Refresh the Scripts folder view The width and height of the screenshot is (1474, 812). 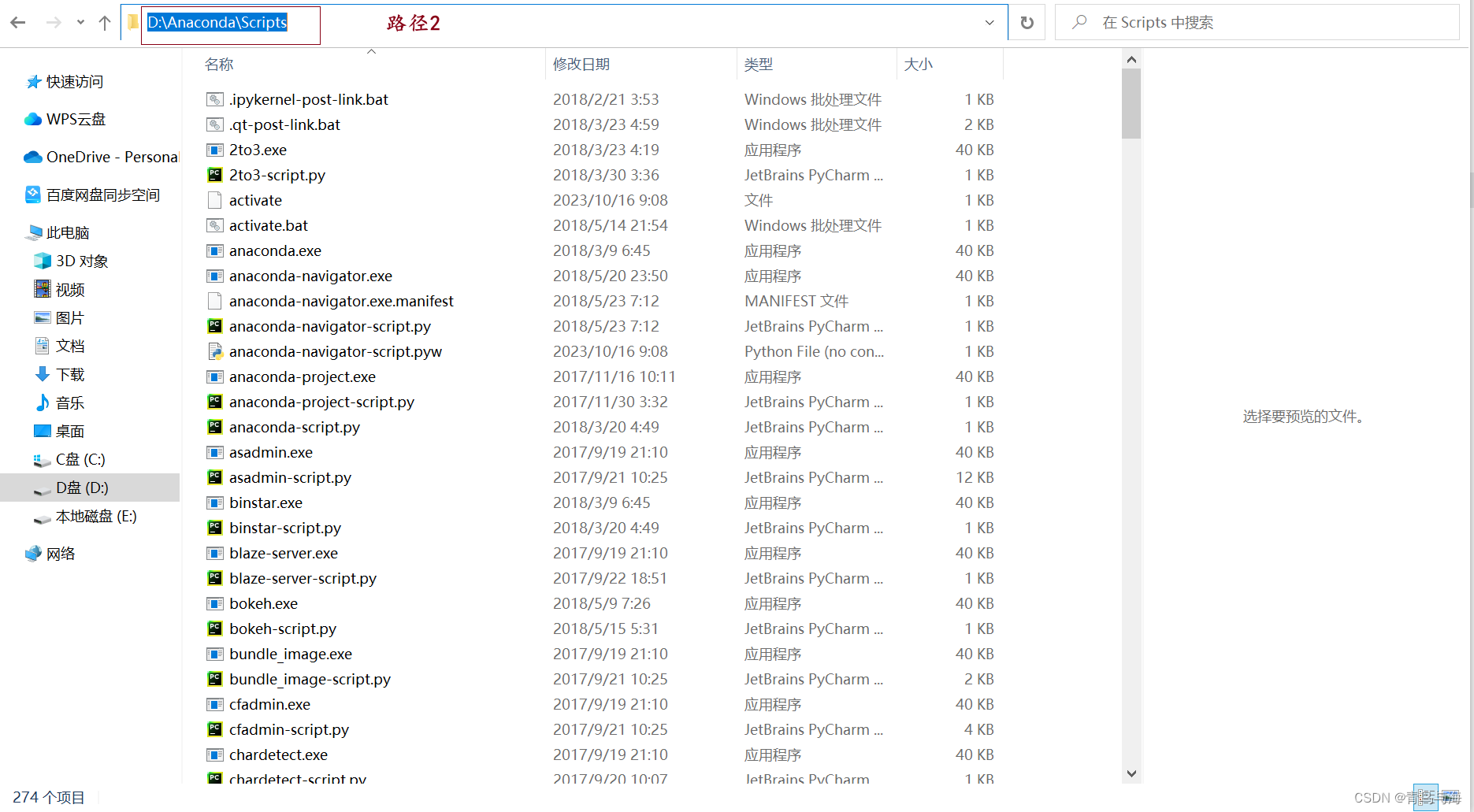click(x=1027, y=23)
